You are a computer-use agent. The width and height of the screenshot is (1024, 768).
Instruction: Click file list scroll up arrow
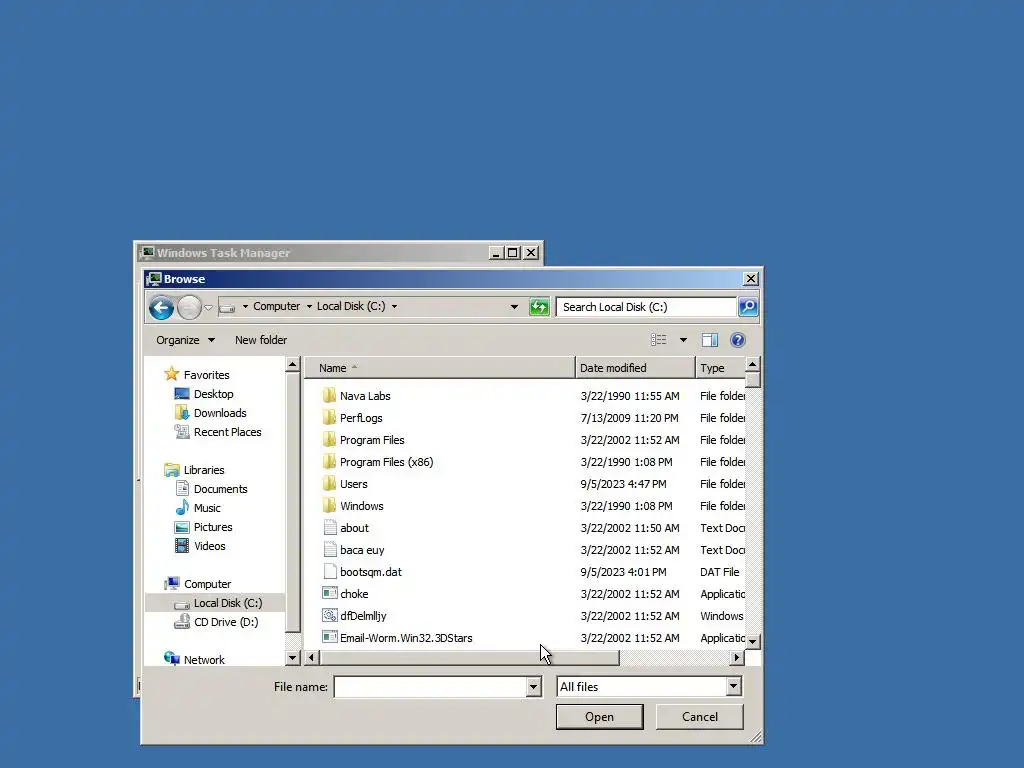pyautogui.click(x=752, y=364)
